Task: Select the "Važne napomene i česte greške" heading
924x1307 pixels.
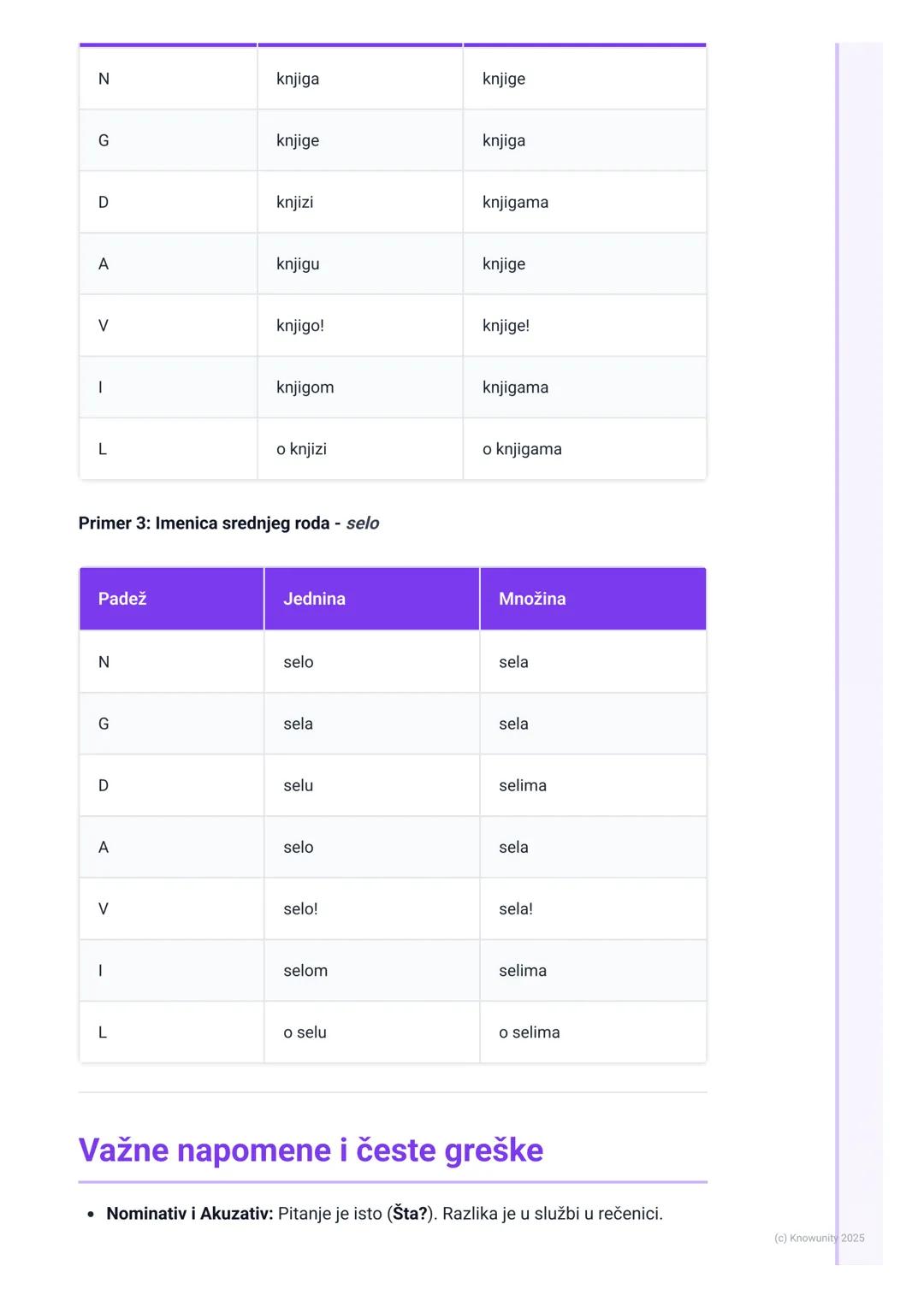Action: [x=311, y=1150]
